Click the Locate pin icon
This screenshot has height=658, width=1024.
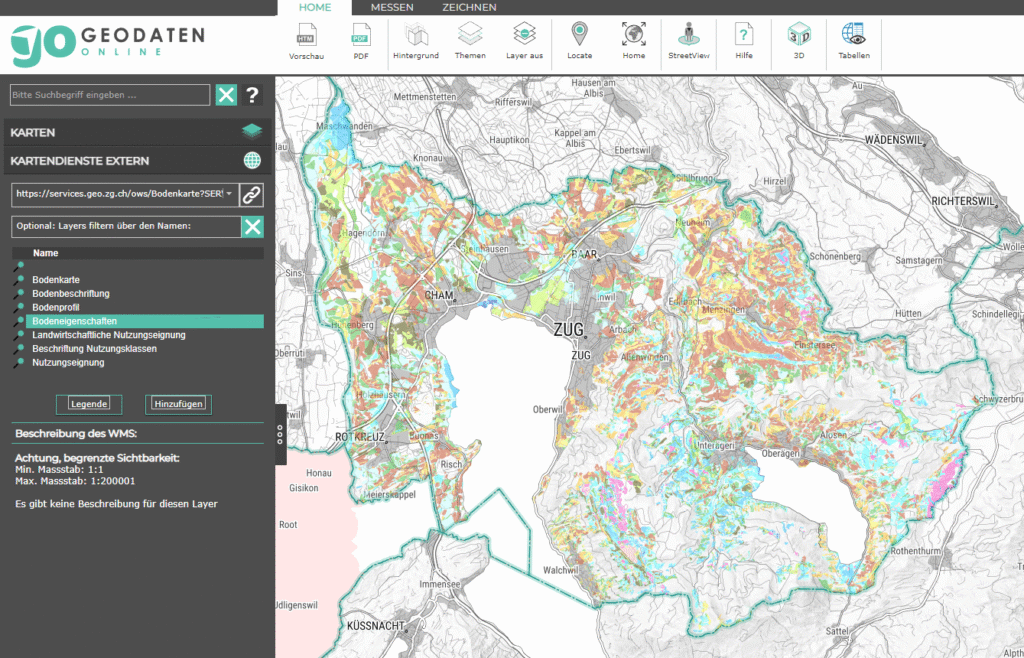pos(579,38)
